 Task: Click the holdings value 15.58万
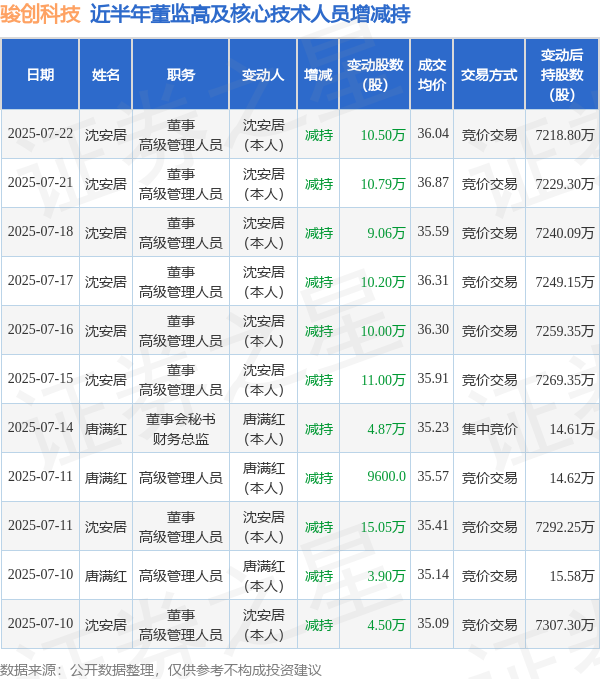coord(572,576)
